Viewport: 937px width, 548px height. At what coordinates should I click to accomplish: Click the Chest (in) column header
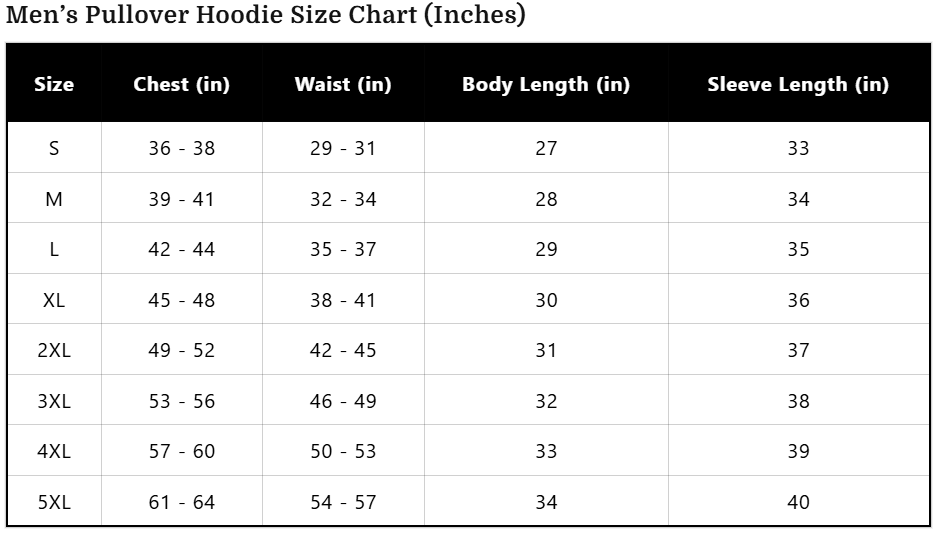[181, 84]
